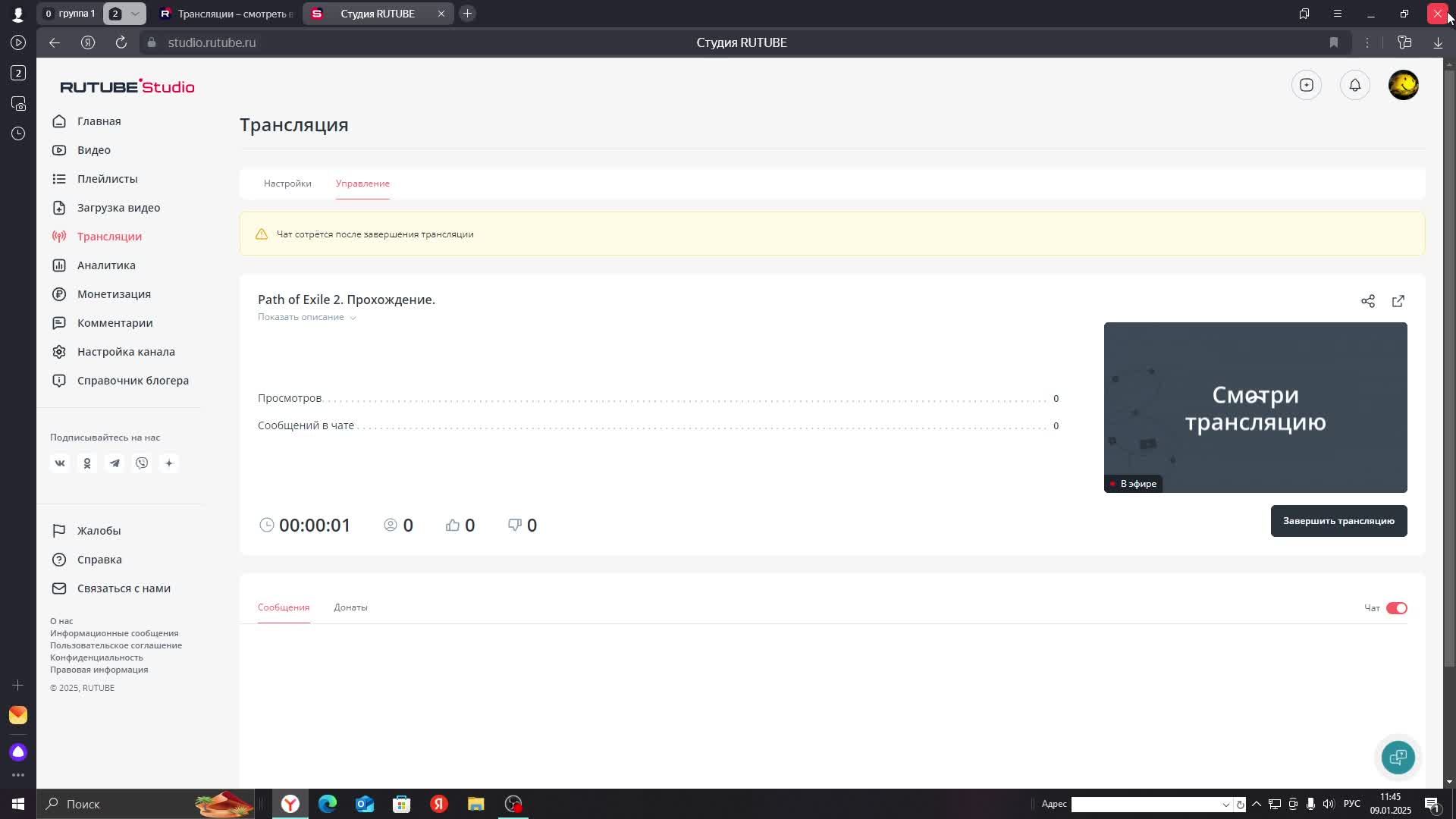The image size is (1456, 819).
Task: Click Завершить трансляцию button
Action: pos(1338,521)
